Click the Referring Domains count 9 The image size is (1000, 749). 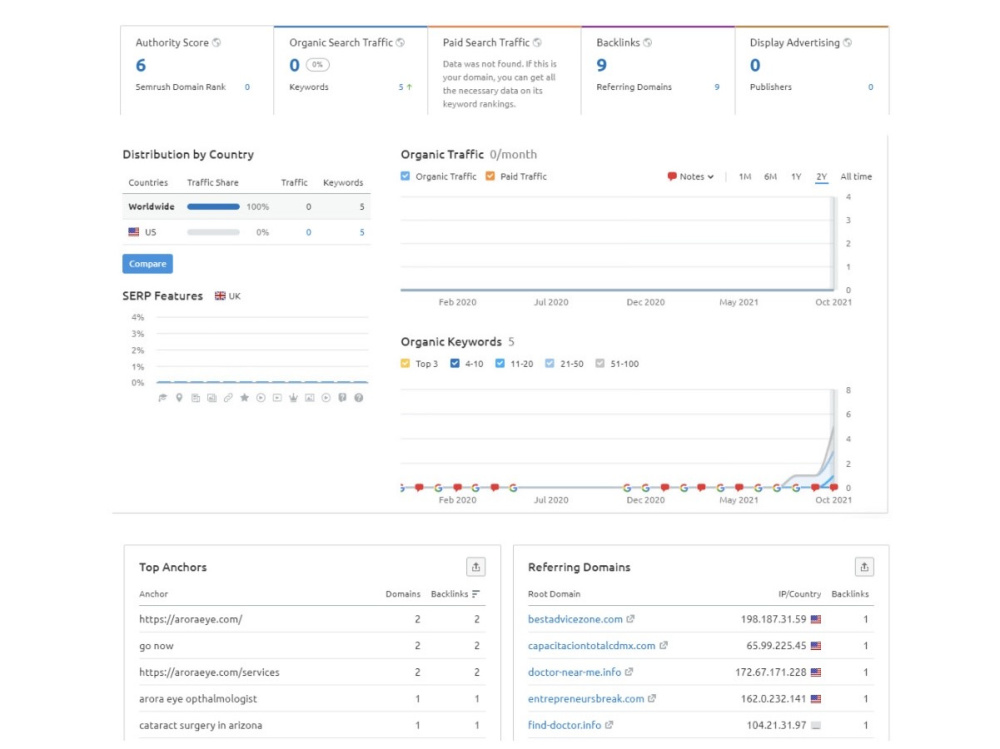pyautogui.click(x=717, y=87)
